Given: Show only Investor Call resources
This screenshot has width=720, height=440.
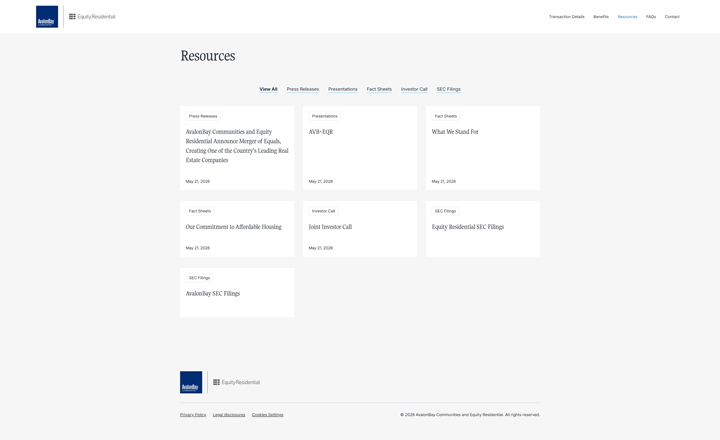Looking at the screenshot, I should (414, 89).
